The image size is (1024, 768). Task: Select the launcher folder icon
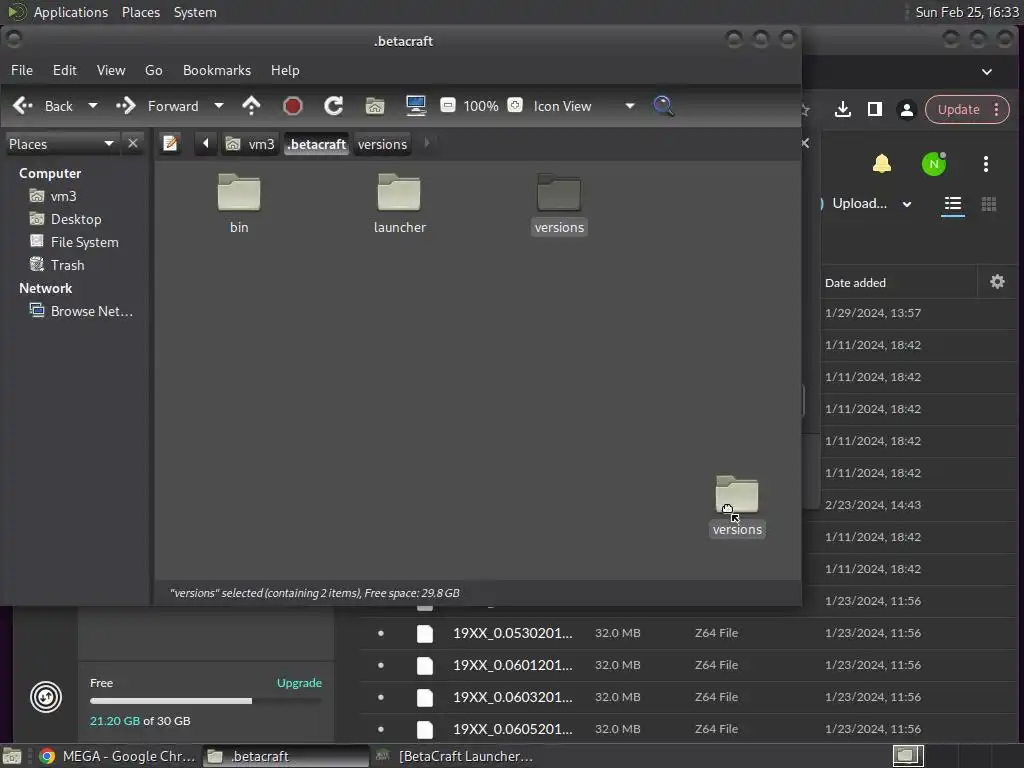[399, 193]
